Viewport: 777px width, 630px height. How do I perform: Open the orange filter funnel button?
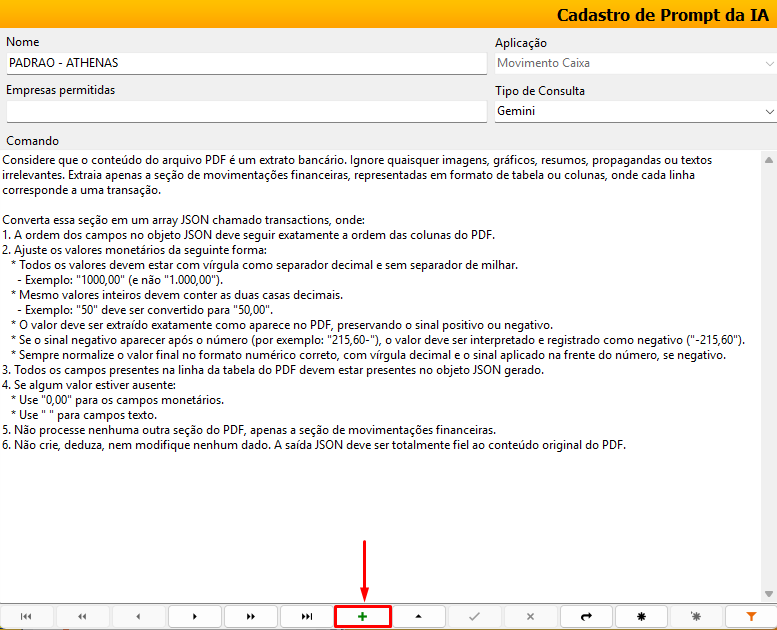[x=753, y=617]
